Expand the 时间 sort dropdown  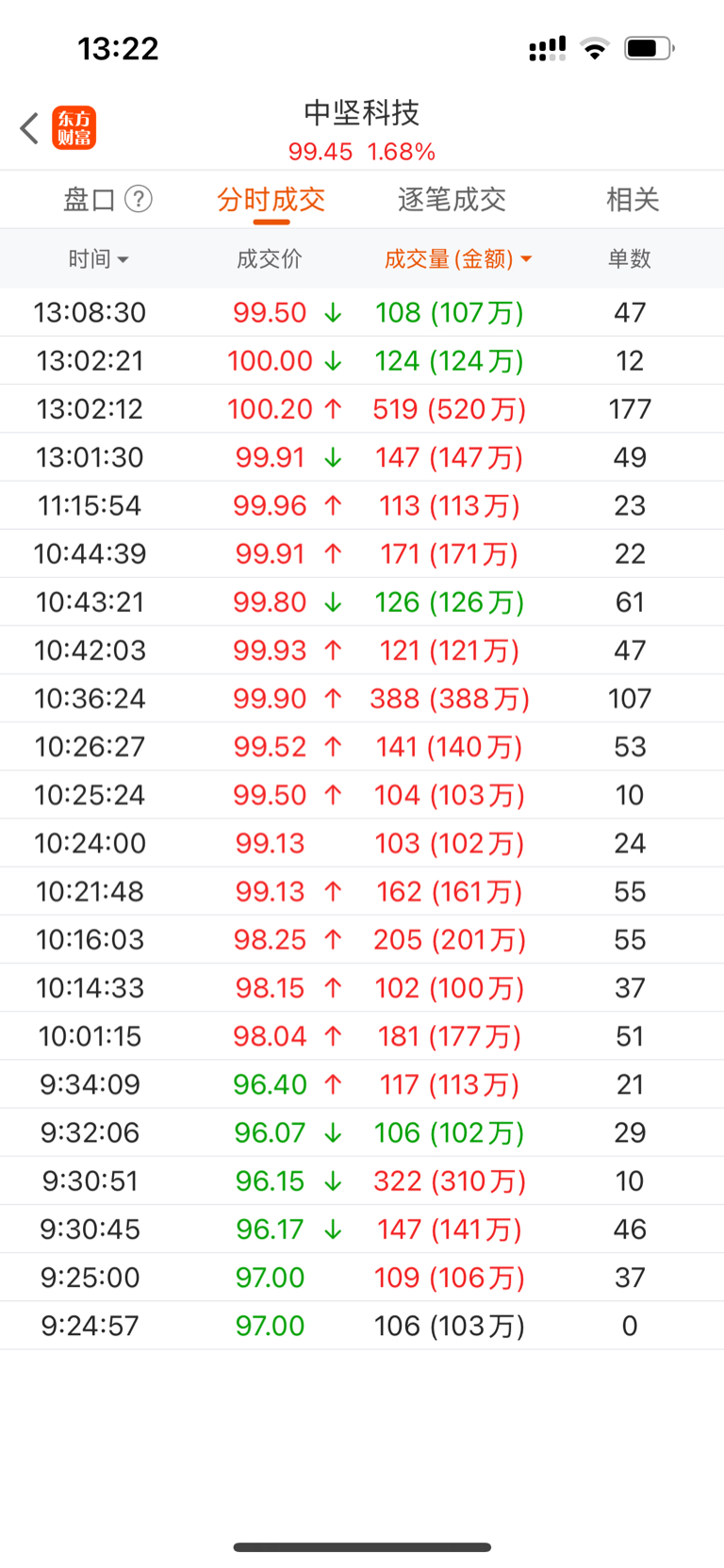point(123,259)
